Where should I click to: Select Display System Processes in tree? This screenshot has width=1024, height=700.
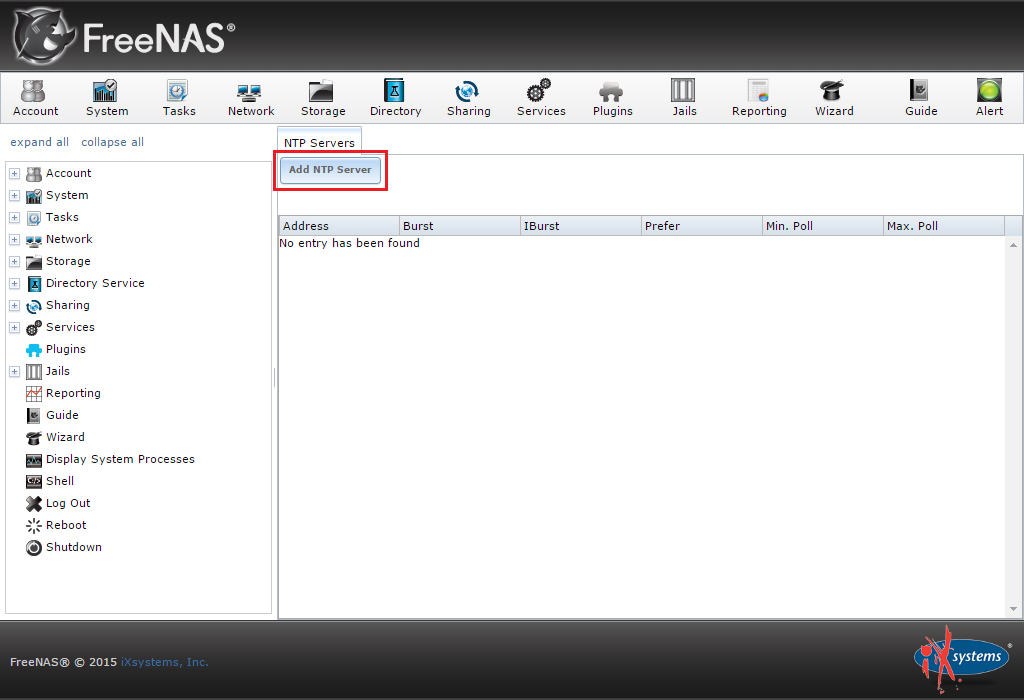click(120, 460)
